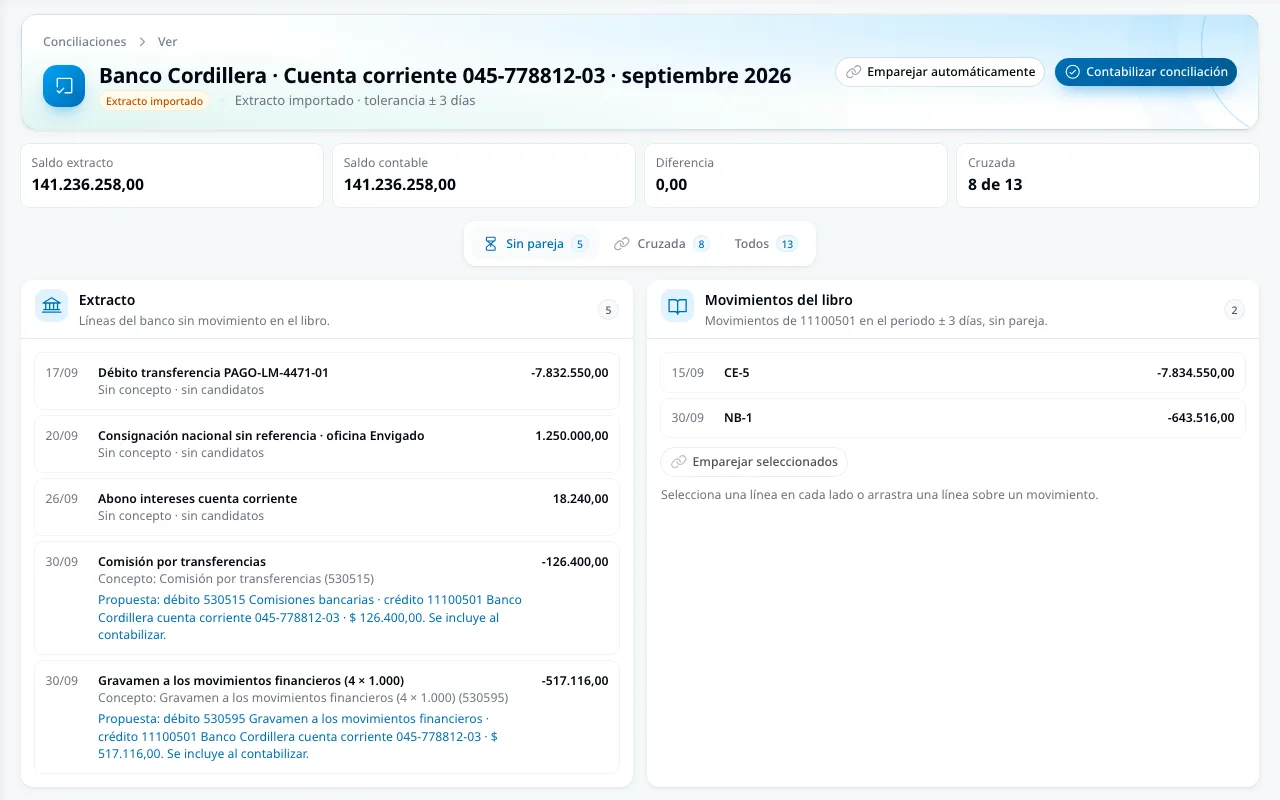Click Contabilizar conciliación button
Viewport: 1280px width, 800px height.
point(1146,72)
